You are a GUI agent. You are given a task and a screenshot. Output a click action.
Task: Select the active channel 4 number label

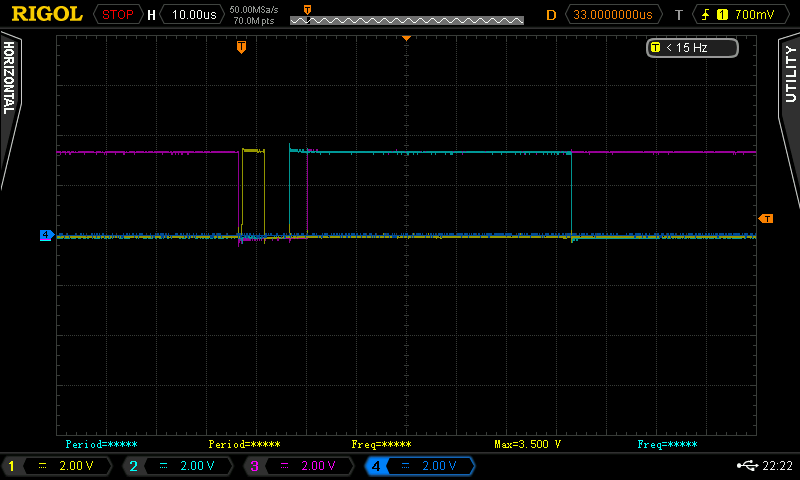click(376, 466)
